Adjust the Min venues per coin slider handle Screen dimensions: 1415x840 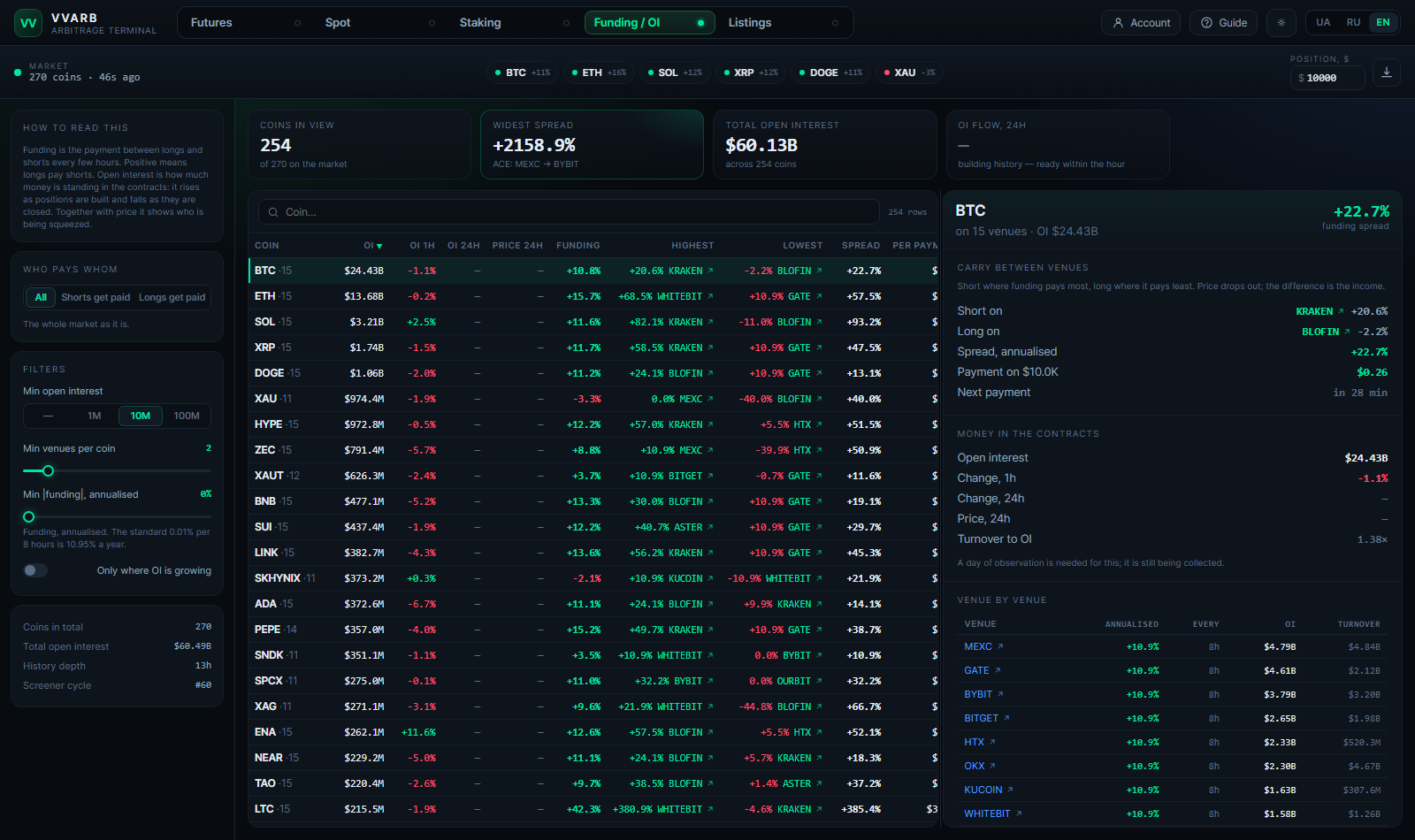(x=48, y=471)
